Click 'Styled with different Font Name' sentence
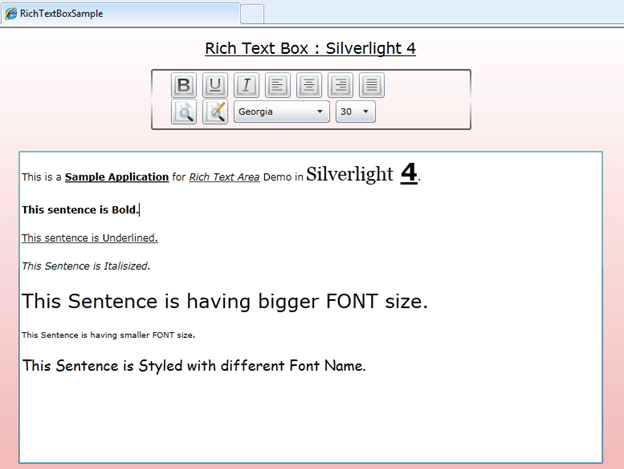This screenshot has width=624, height=469. coord(194,366)
